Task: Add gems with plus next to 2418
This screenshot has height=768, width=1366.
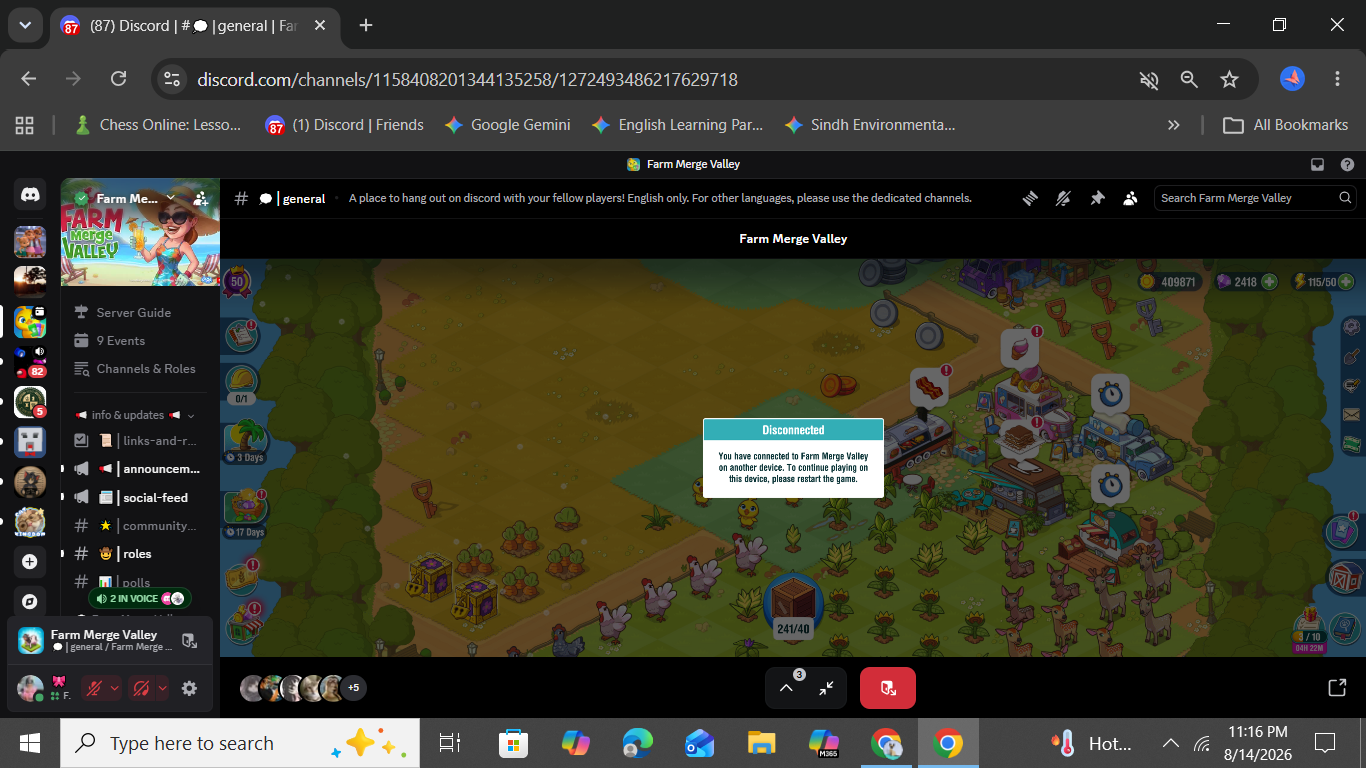Action: coord(1269,282)
